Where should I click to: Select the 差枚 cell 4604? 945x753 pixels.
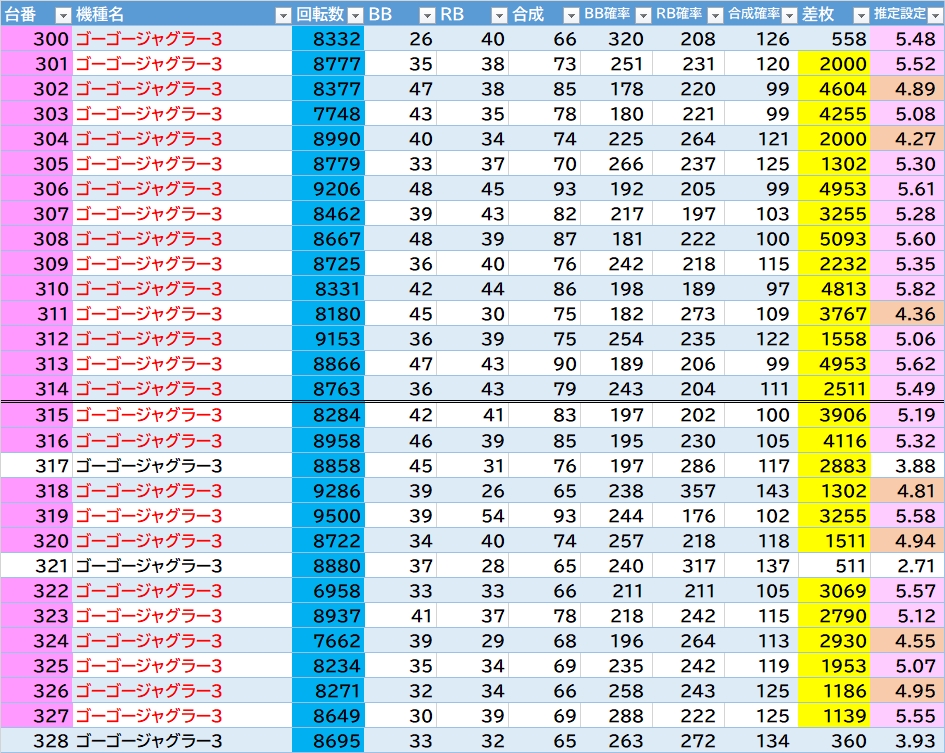[x=834, y=89]
